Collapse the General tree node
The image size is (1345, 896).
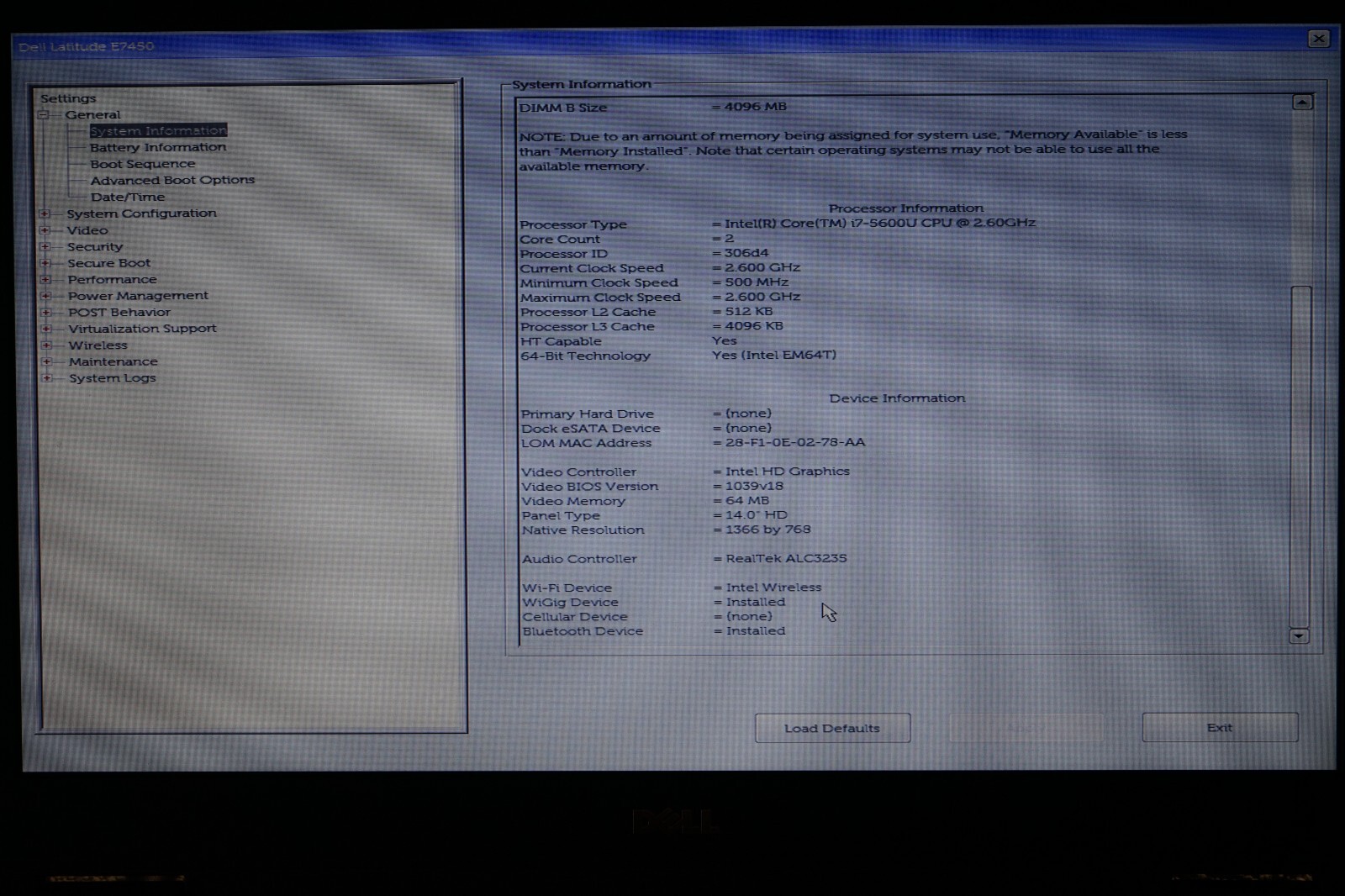click(x=44, y=115)
